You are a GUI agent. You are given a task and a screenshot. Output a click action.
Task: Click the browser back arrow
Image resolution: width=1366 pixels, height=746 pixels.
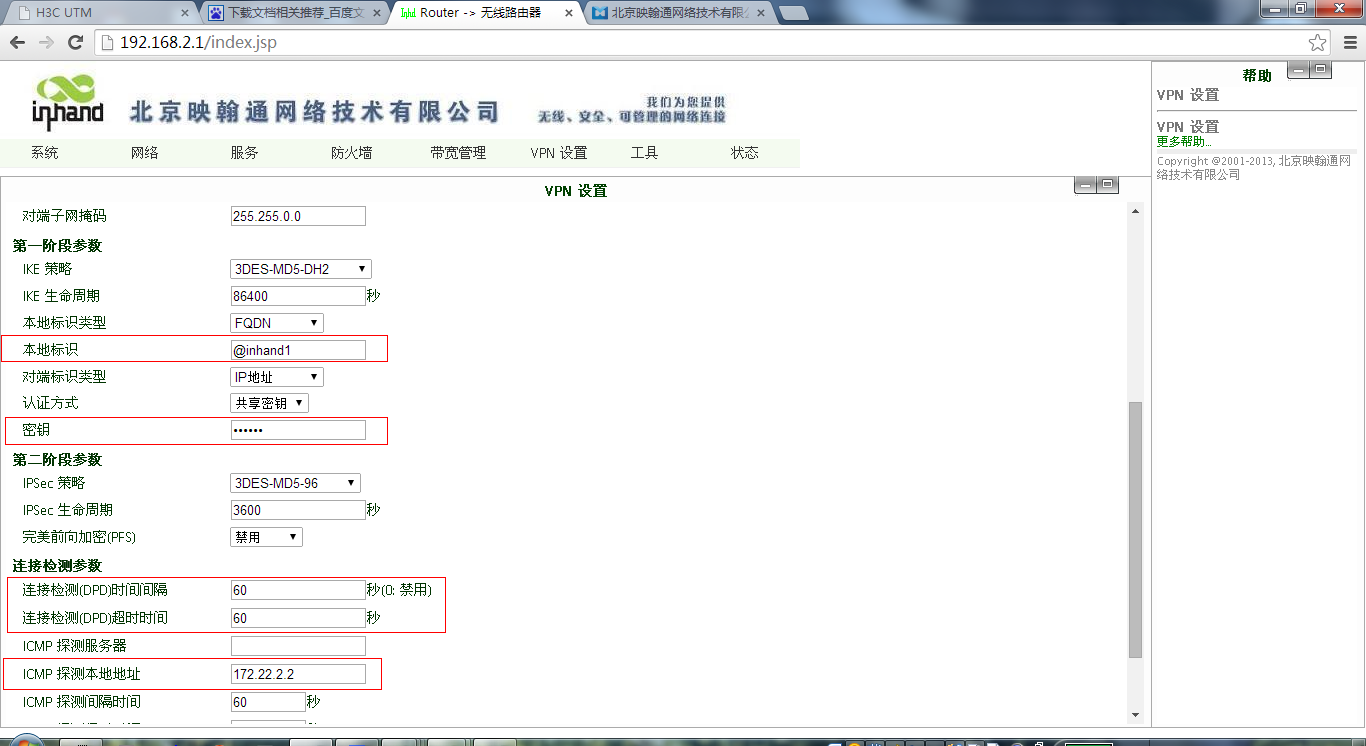[18, 42]
